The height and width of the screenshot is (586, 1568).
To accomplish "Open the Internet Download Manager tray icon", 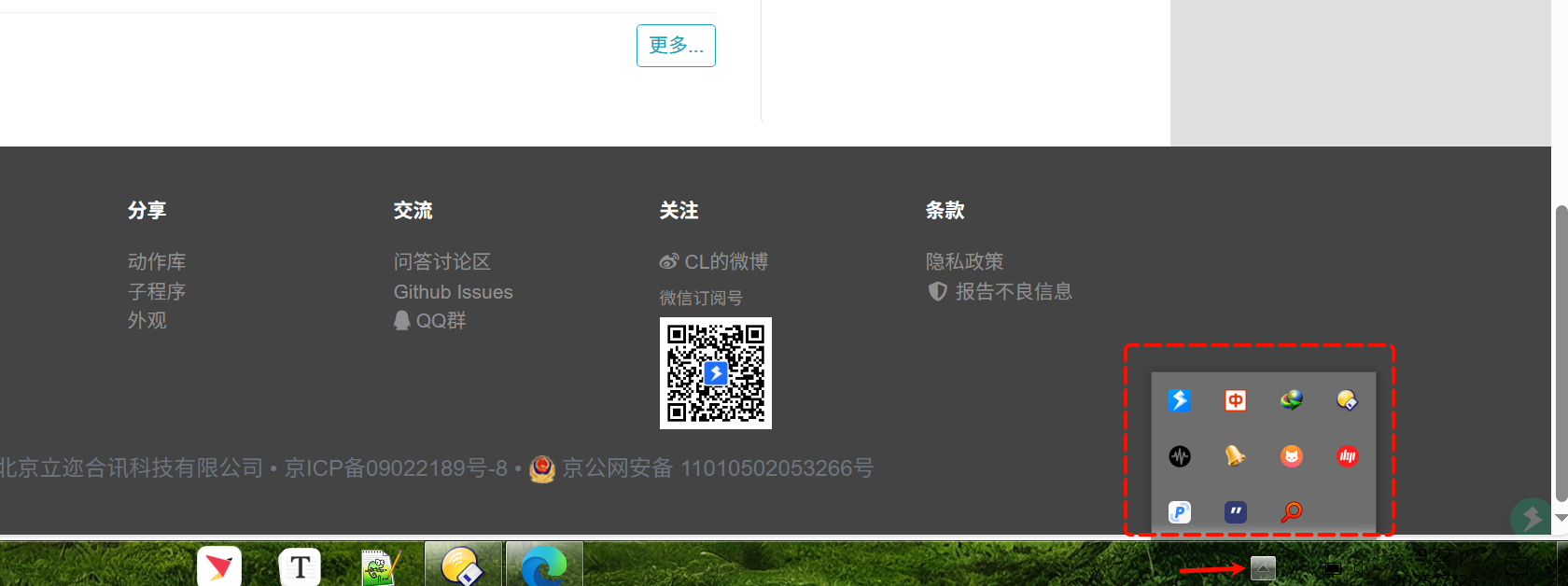I will point(1292,400).
